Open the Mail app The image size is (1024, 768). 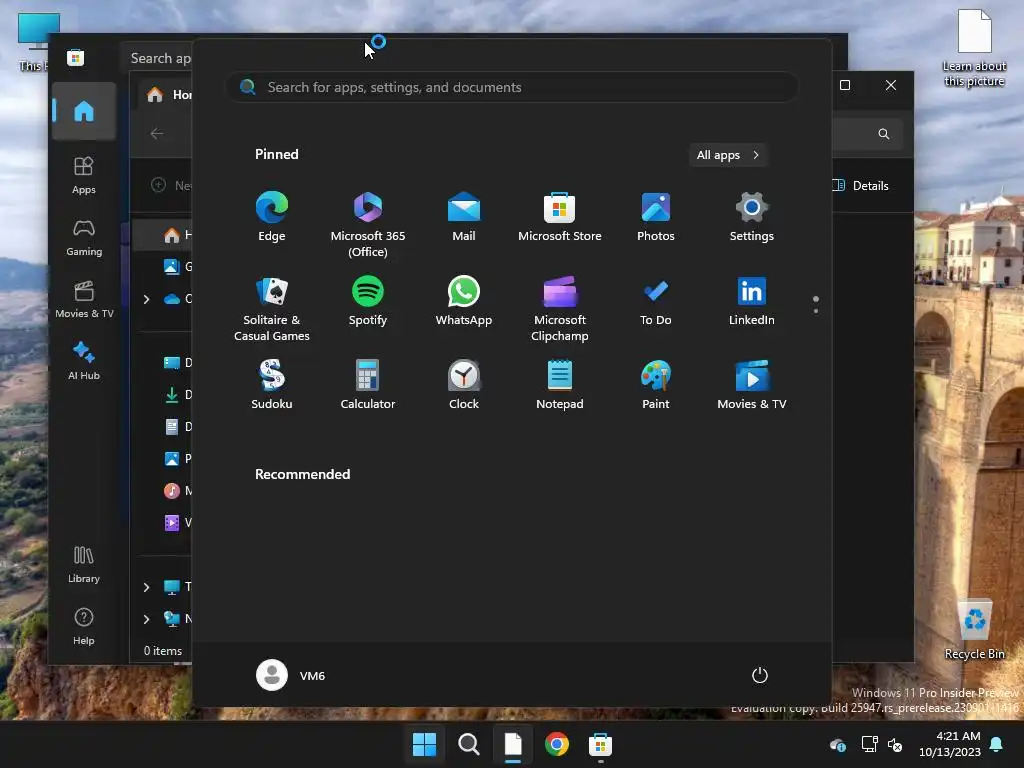click(464, 217)
